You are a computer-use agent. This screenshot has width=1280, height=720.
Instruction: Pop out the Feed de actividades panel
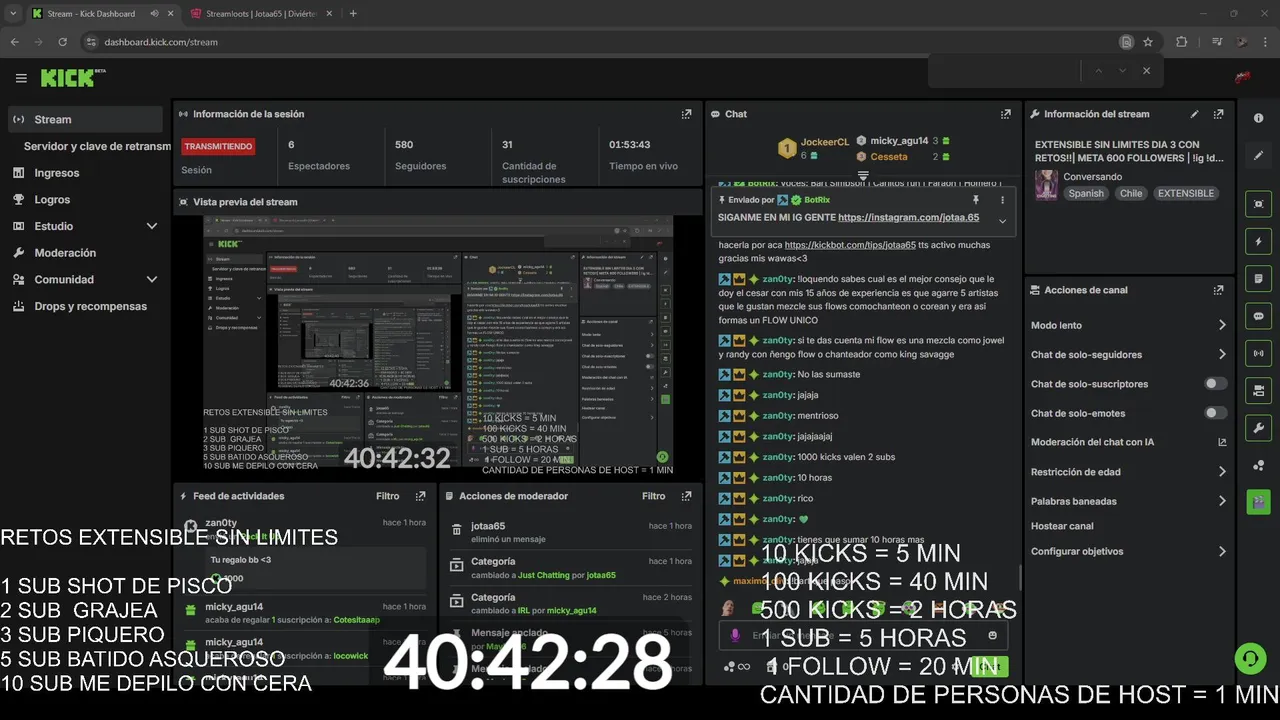[x=421, y=496]
